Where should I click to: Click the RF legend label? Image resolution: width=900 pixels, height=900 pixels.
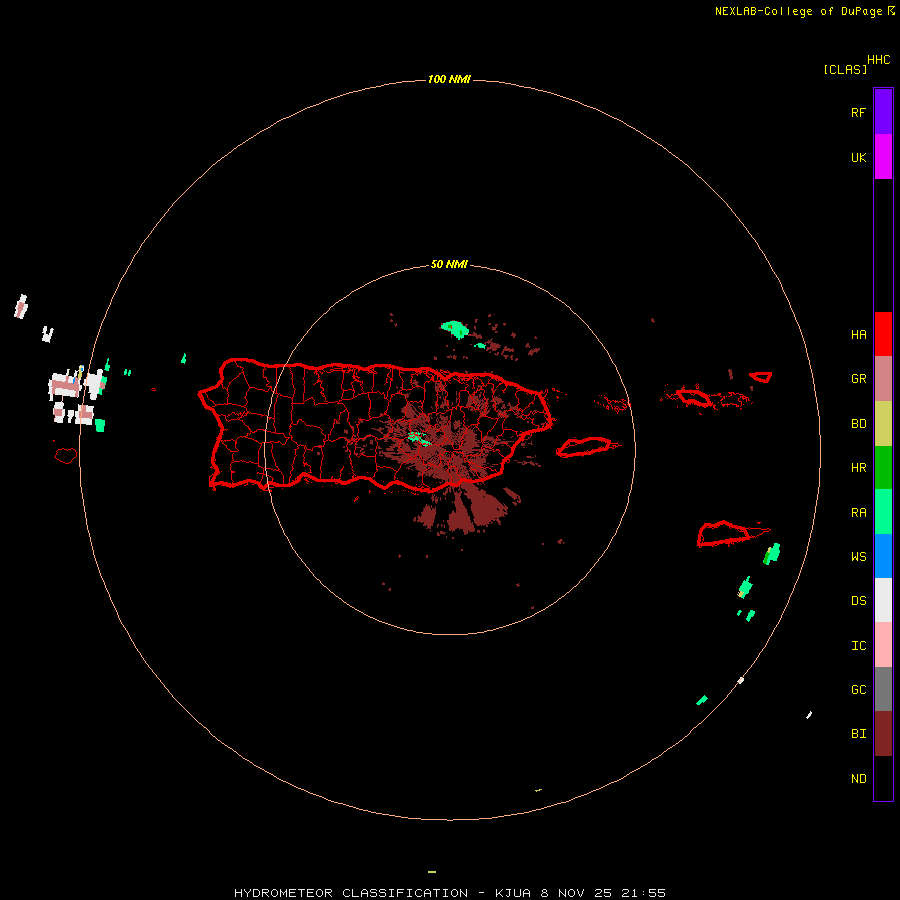tap(858, 112)
